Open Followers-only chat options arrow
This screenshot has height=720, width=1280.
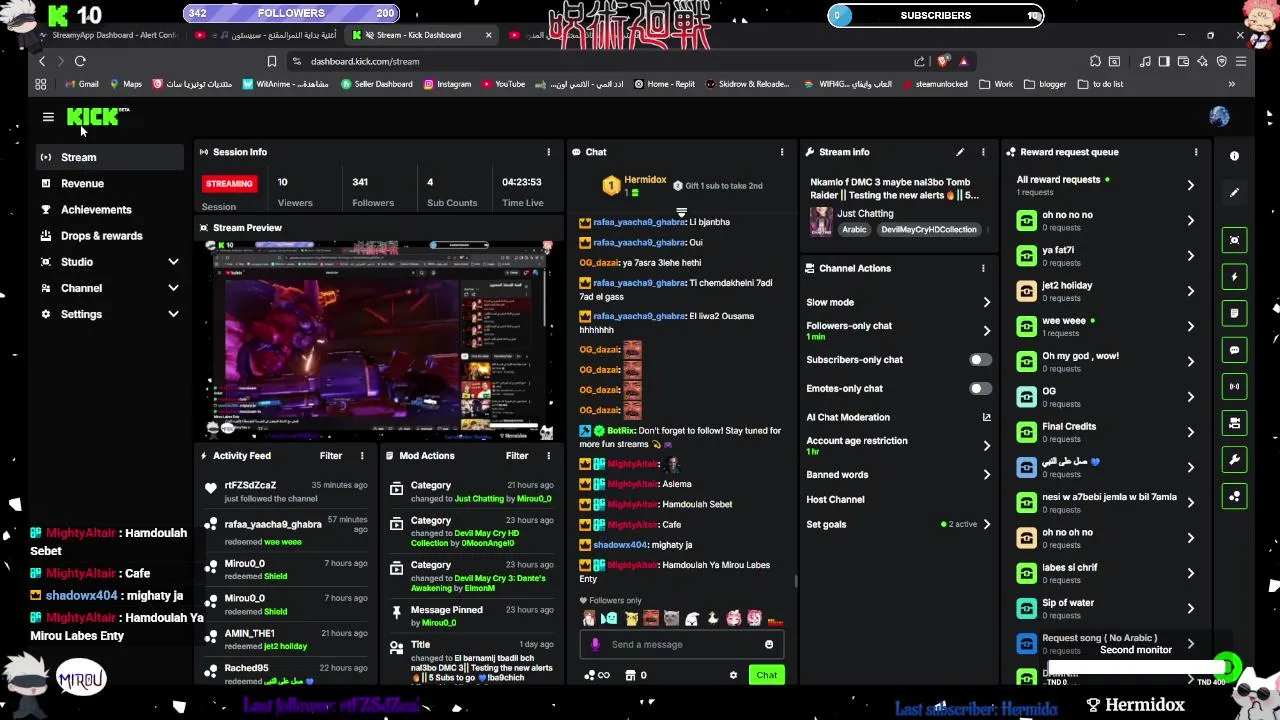coord(986,330)
